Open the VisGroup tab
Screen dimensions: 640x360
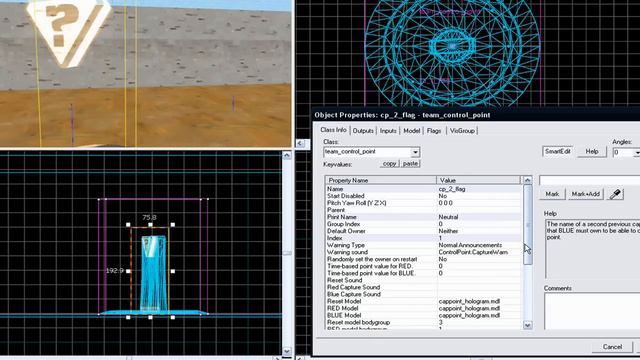pyautogui.click(x=462, y=131)
